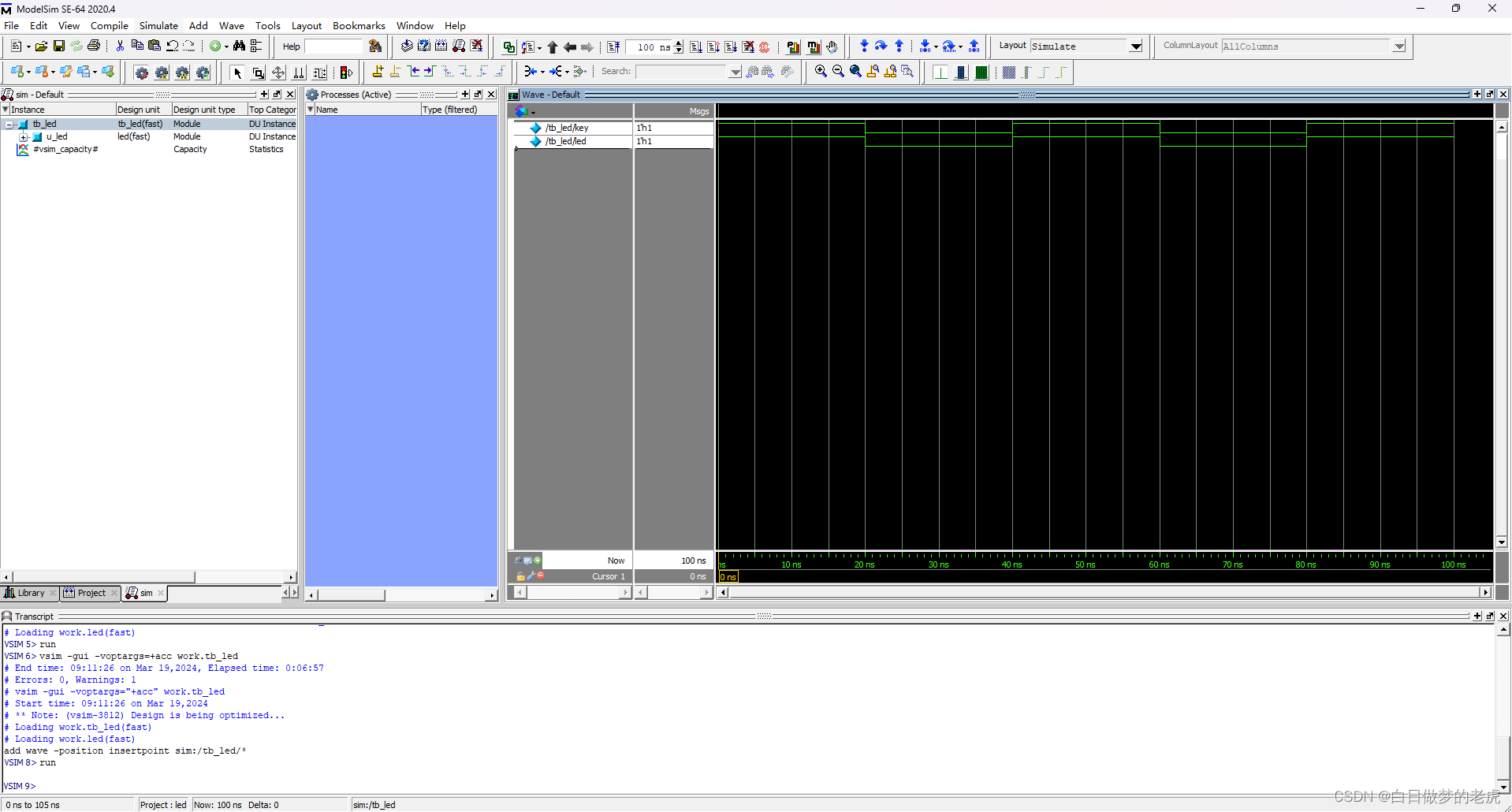1512x812 pixels.
Task: Click the Run -All icon
Action: [731, 47]
